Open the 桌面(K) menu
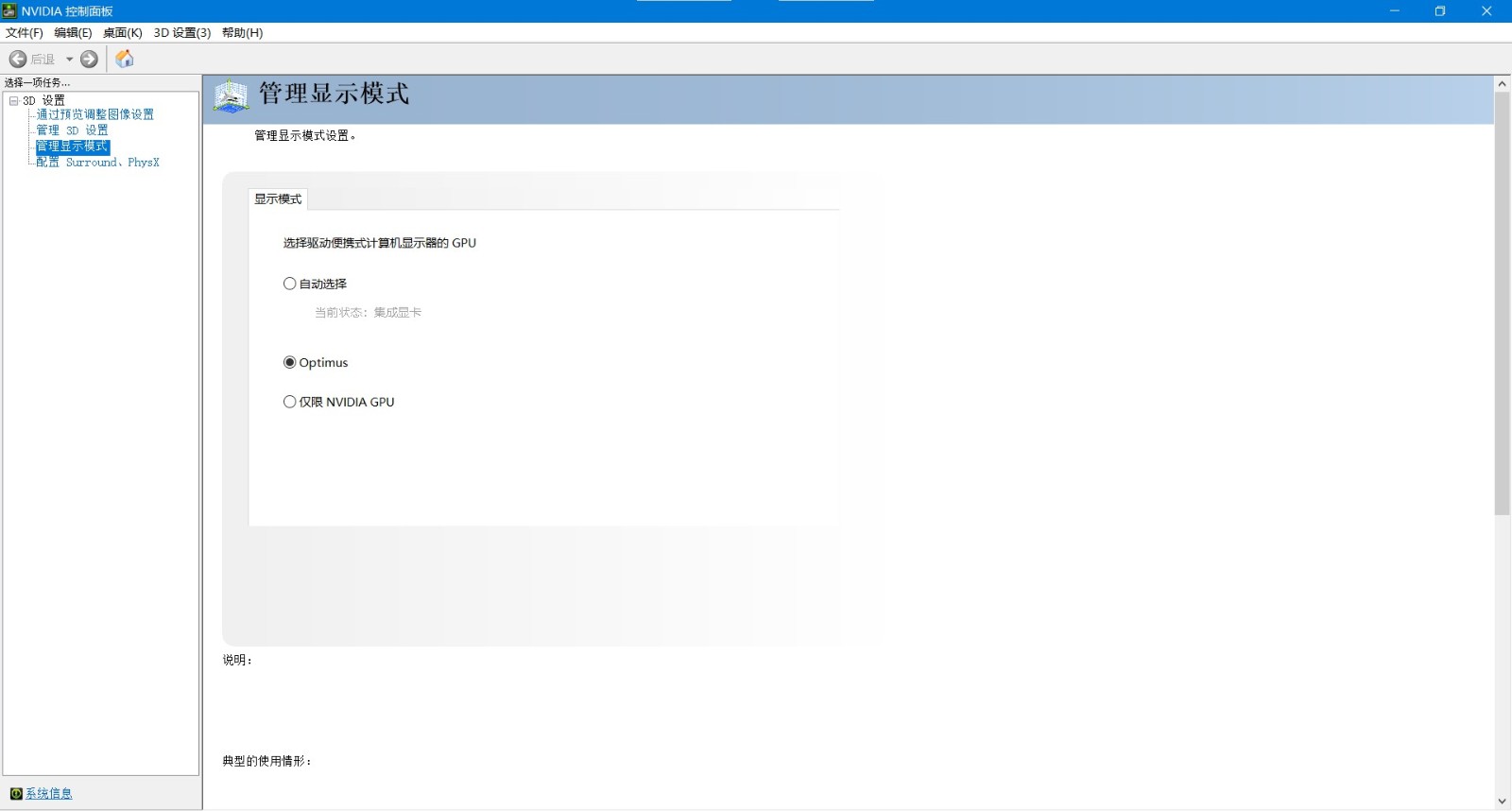 (x=122, y=33)
